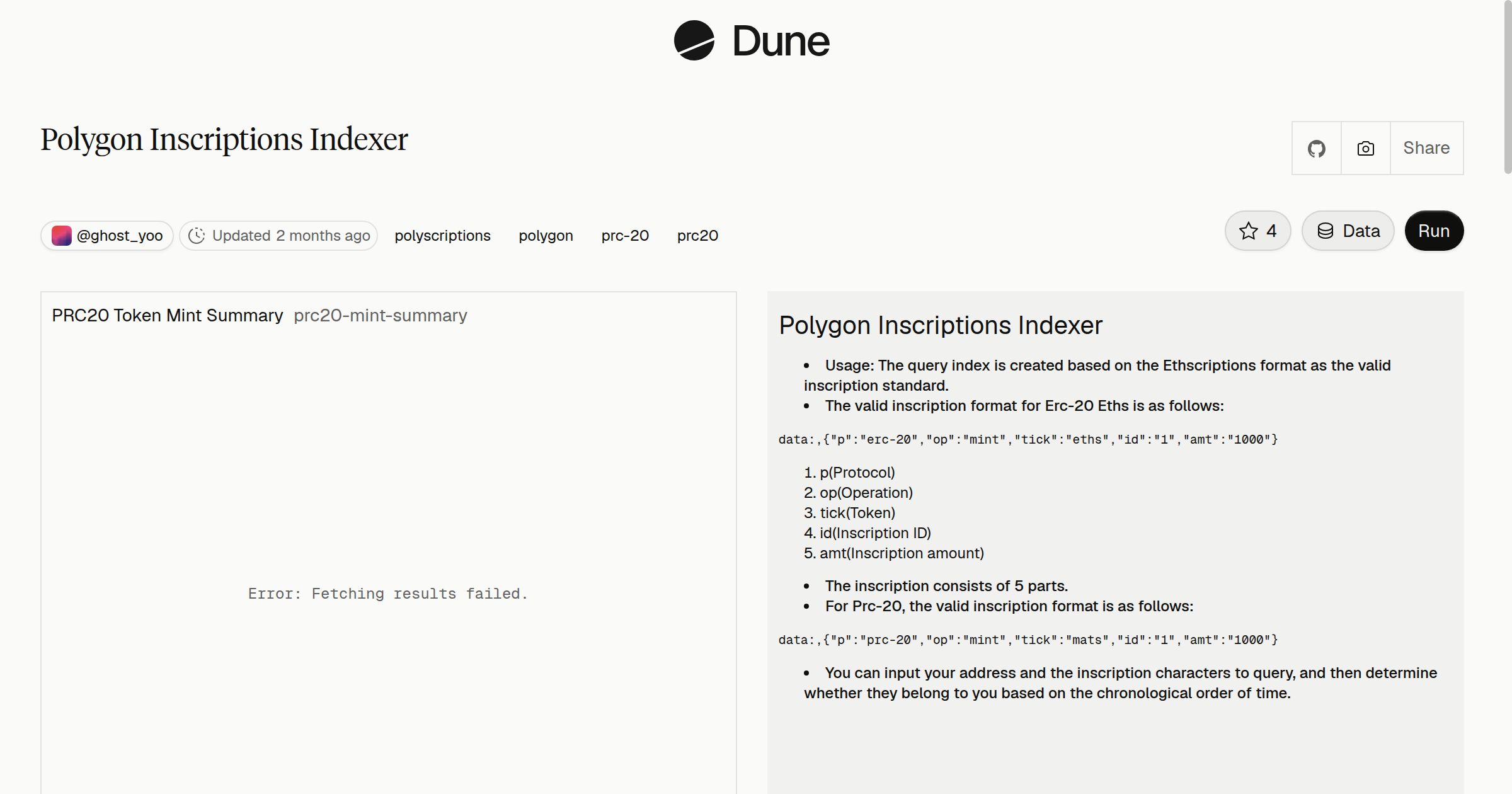Click the camera screenshot icon
Viewport: 1512px width, 794px height.
(x=1365, y=148)
